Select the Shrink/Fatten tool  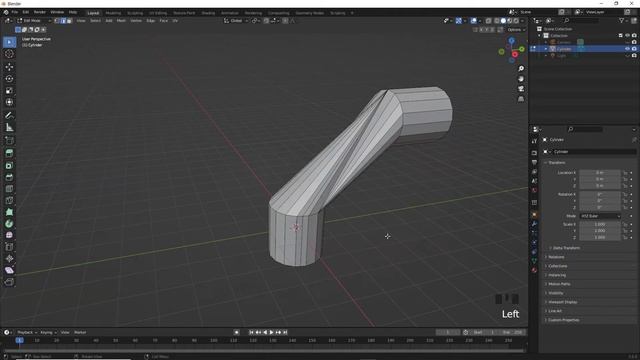pyautogui.click(x=9, y=258)
